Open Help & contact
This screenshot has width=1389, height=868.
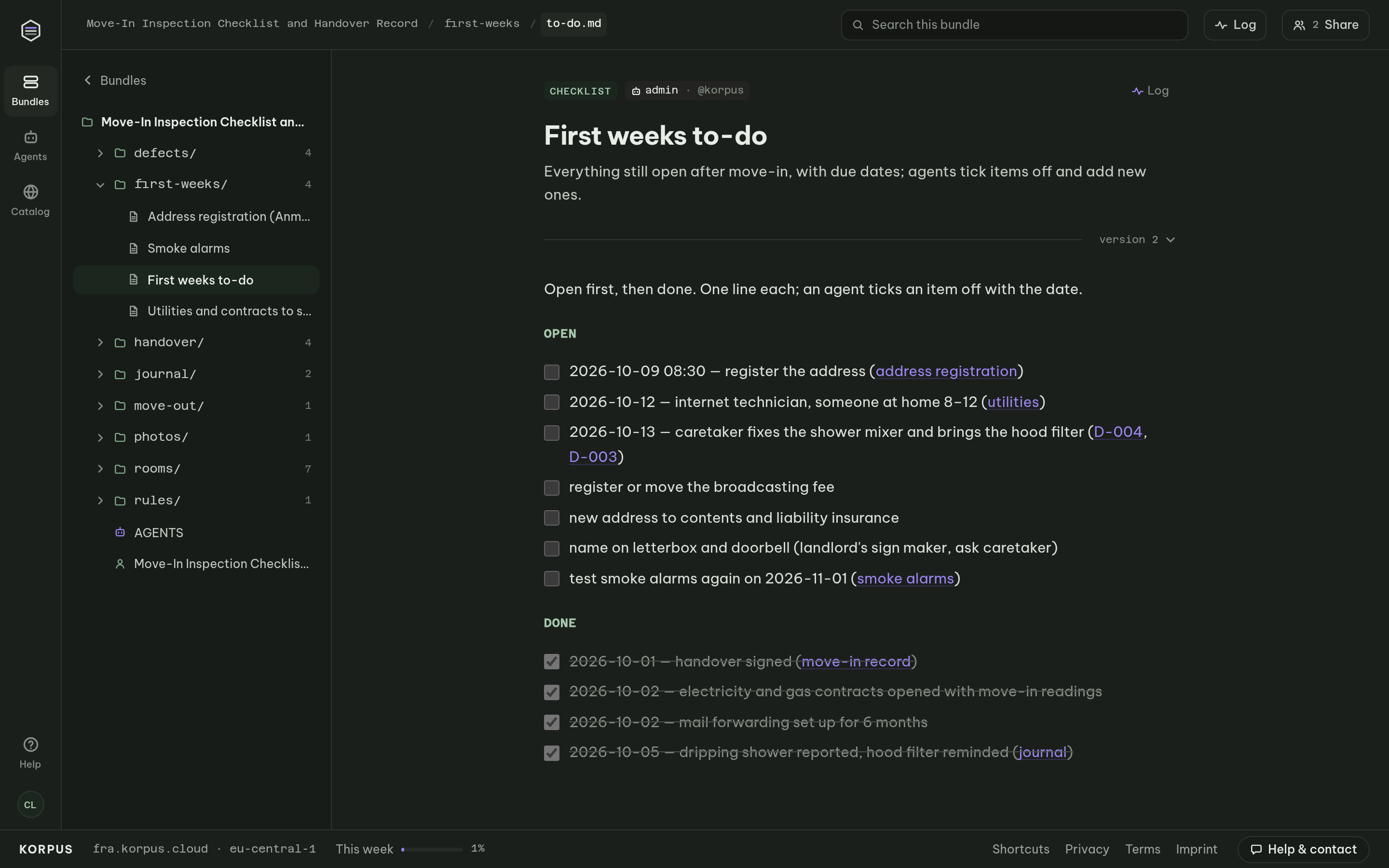point(1304,849)
